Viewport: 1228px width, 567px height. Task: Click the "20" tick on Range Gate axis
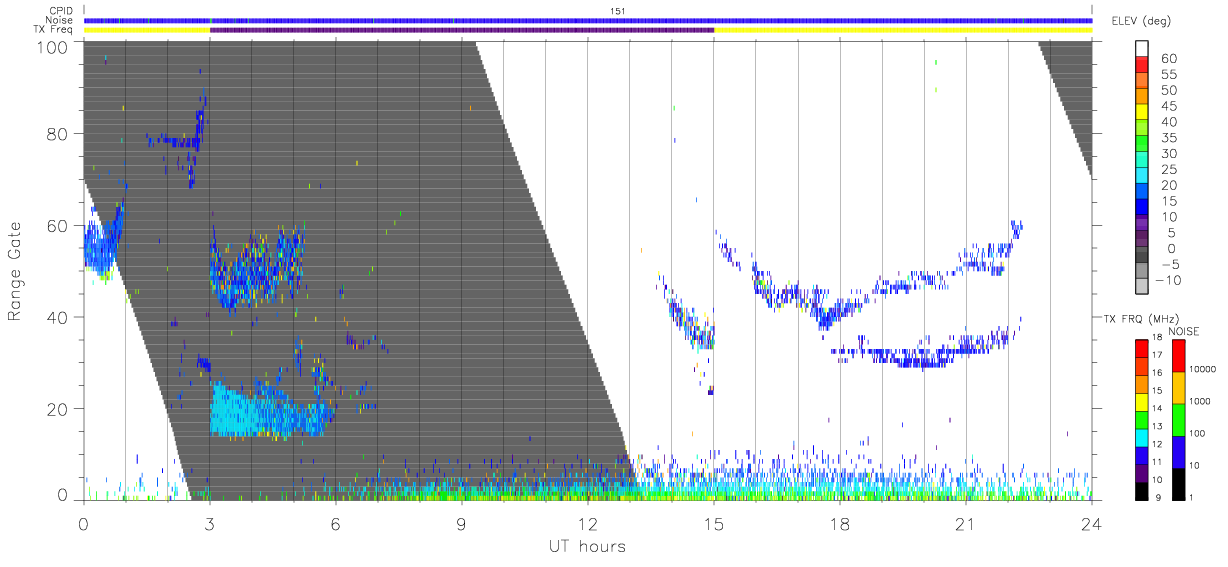tap(58, 409)
